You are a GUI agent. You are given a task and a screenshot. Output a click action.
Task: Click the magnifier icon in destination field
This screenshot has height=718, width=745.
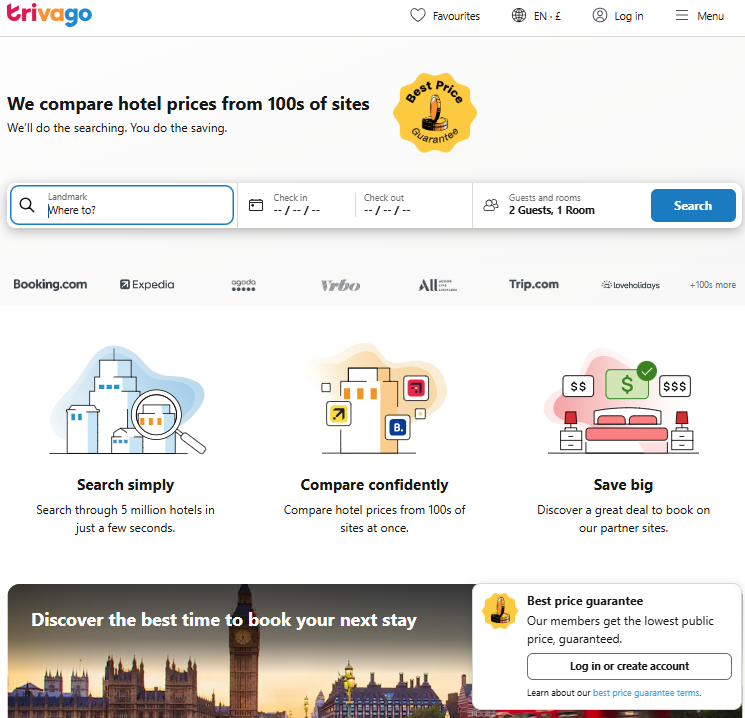27,205
